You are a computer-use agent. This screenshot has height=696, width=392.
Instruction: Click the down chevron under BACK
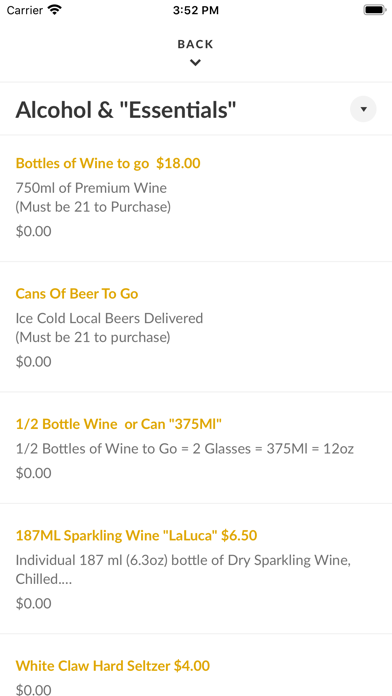point(195,63)
